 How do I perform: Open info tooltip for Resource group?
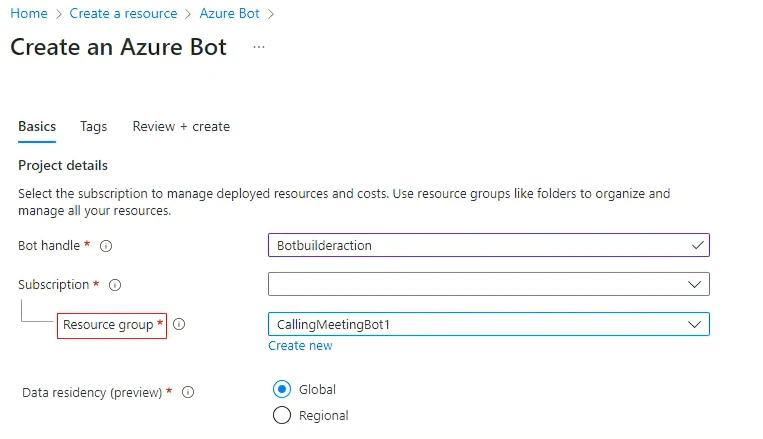(x=179, y=324)
